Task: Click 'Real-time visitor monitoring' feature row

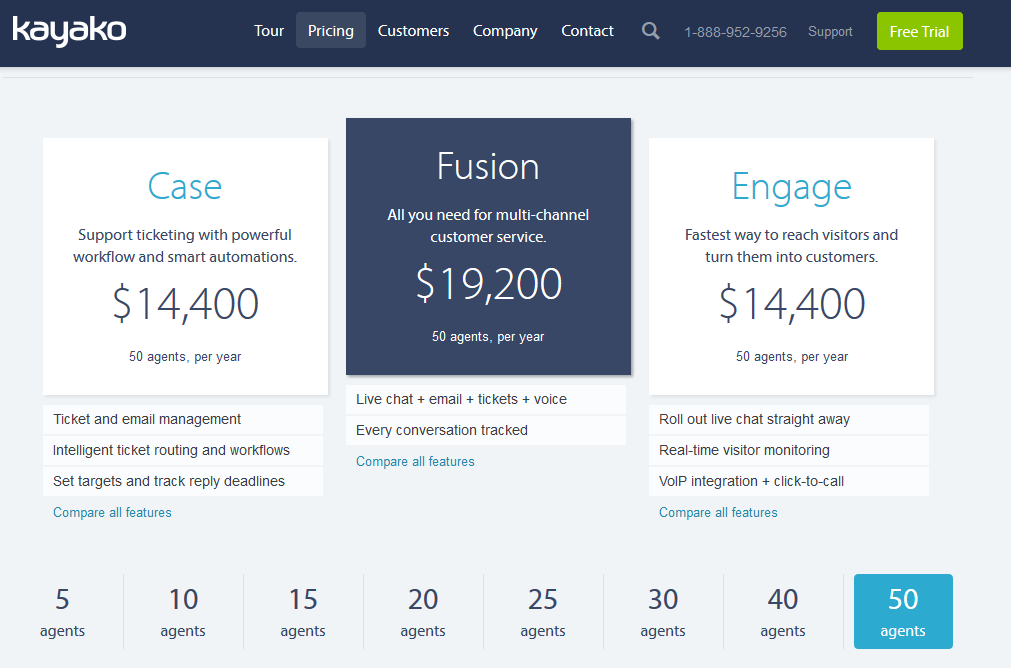Action: tap(789, 451)
